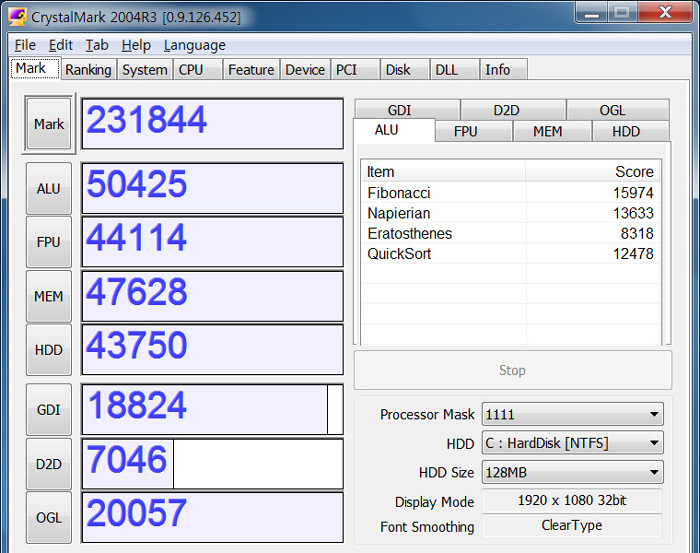This screenshot has width=700, height=553.
Task: Switch to the Ranking tab
Action: (x=88, y=70)
